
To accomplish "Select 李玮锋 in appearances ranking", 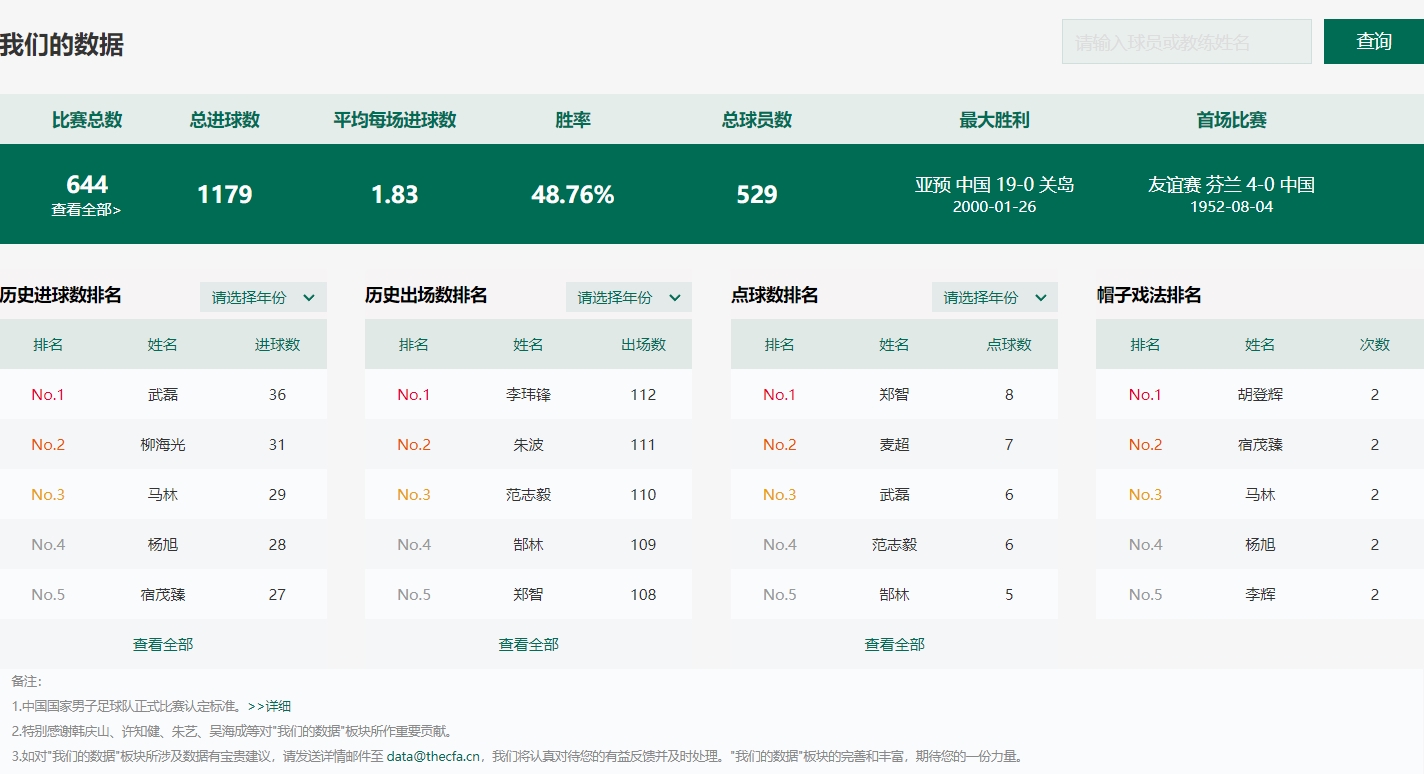I will [x=529, y=395].
